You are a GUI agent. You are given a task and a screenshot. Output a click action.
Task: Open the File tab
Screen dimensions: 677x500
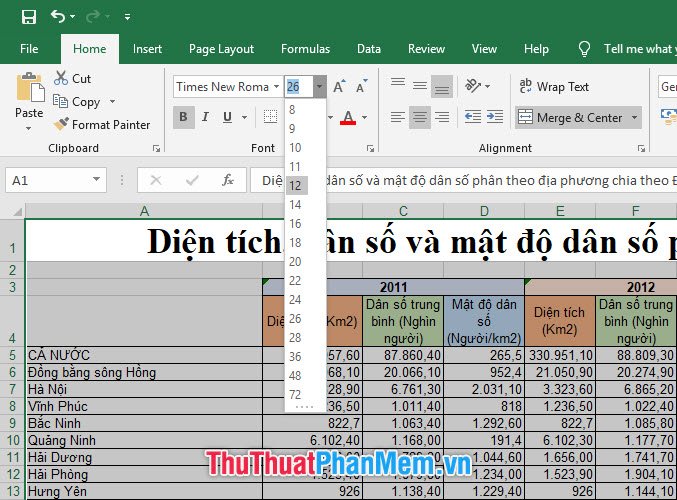(29, 49)
